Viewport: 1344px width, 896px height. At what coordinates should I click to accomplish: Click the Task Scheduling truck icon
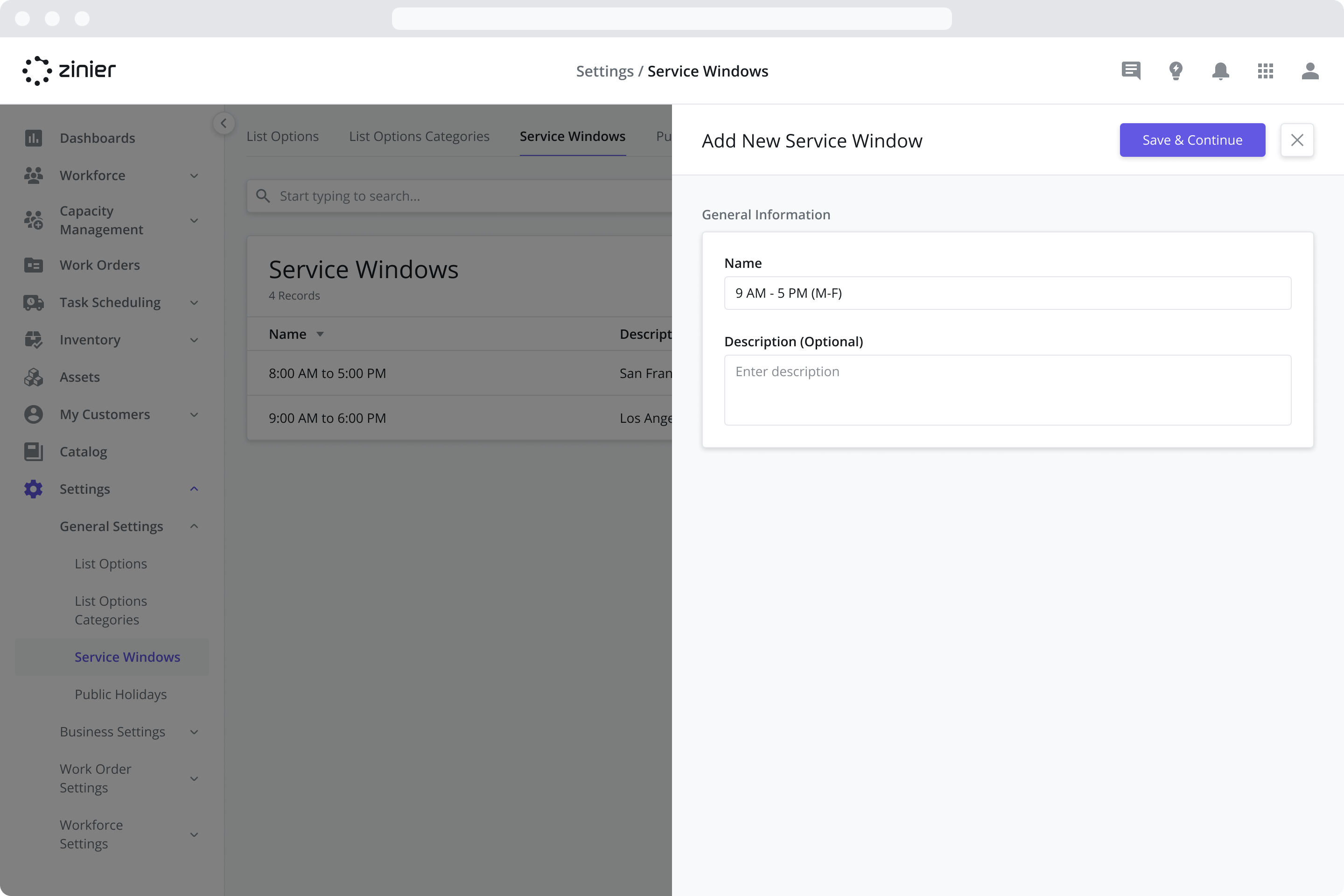click(x=33, y=302)
